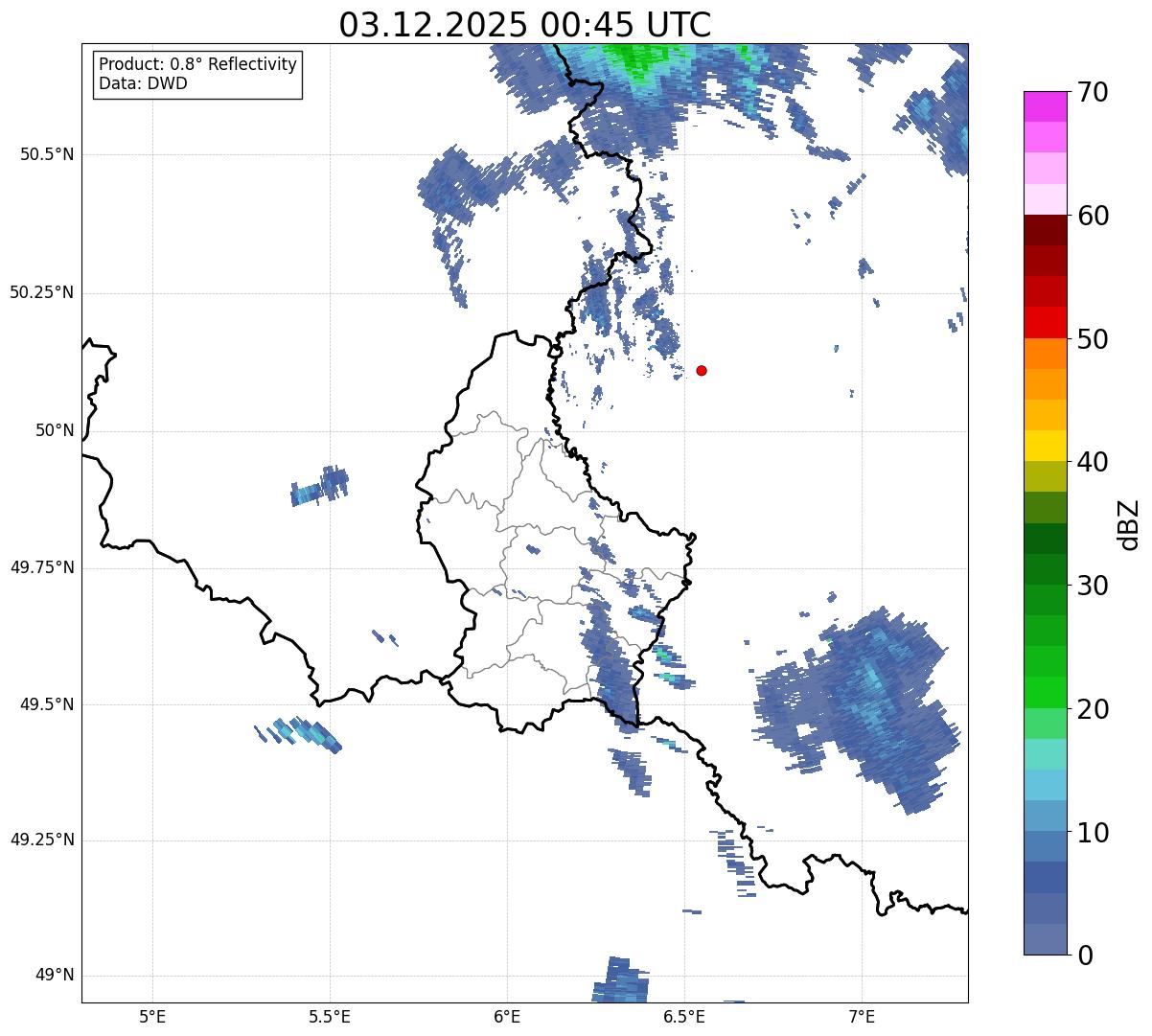
Task: Click the 5.5°E longitude label
Action: pos(330,1016)
